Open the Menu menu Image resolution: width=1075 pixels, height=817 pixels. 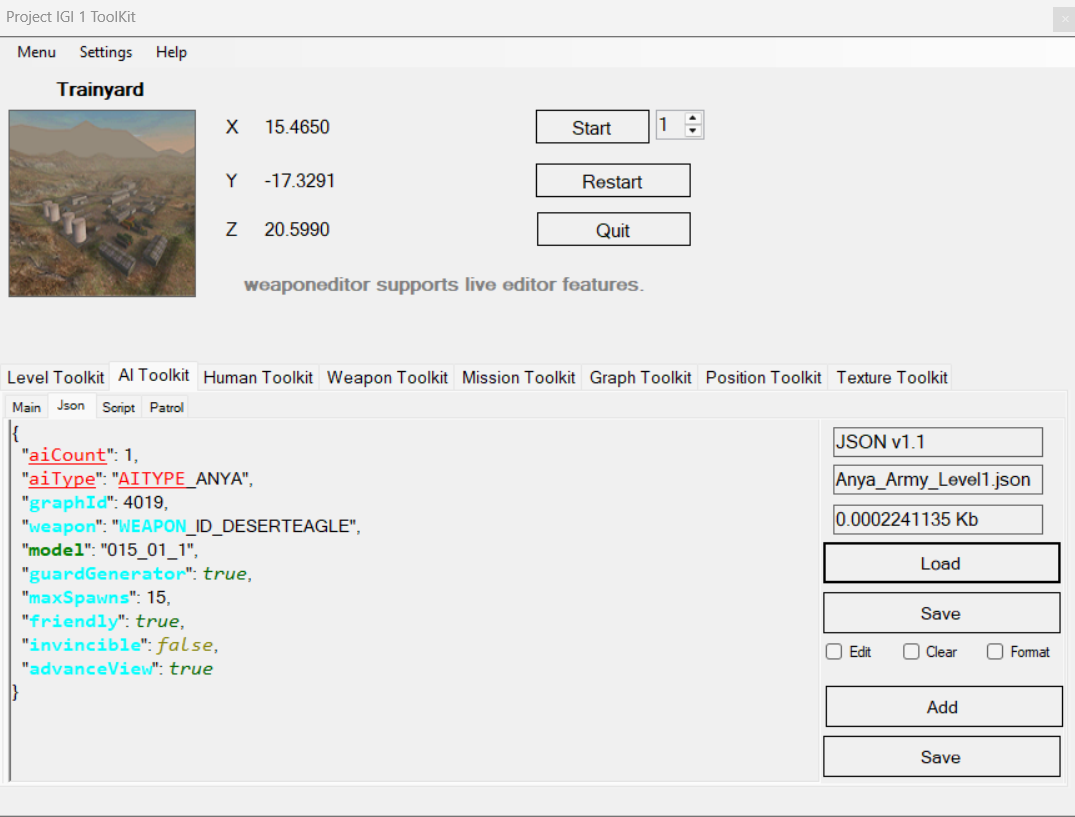coord(36,52)
